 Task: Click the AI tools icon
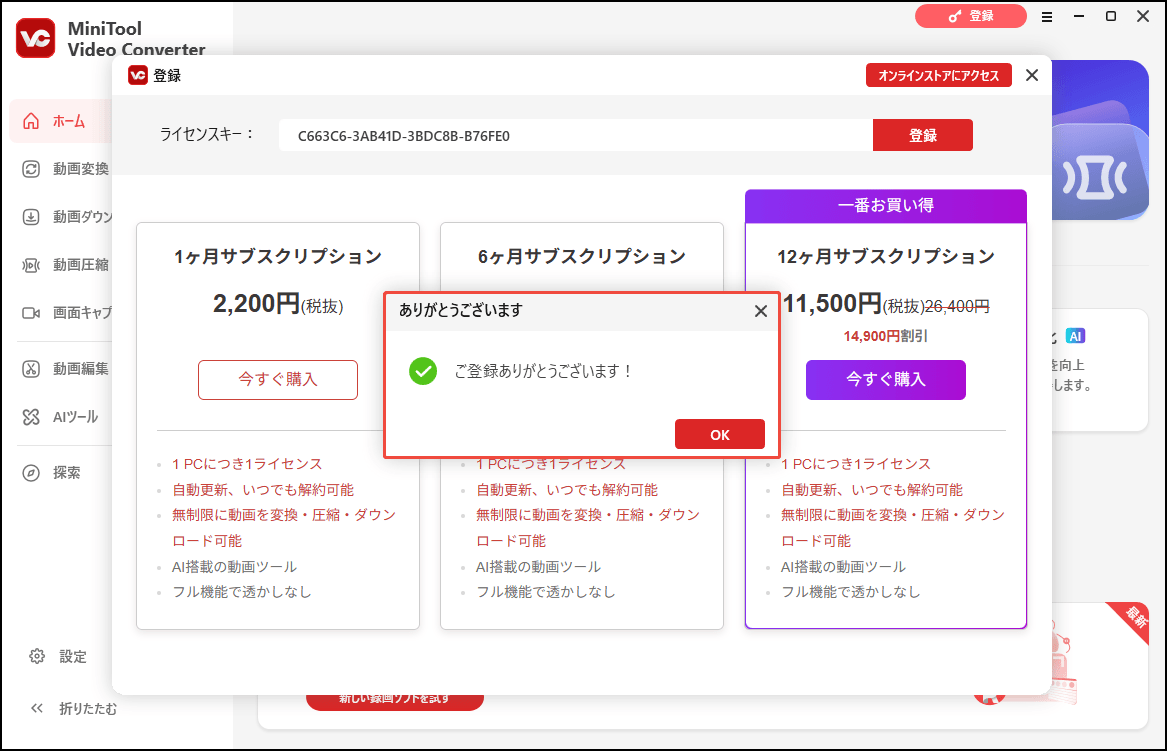click(31, 417)
